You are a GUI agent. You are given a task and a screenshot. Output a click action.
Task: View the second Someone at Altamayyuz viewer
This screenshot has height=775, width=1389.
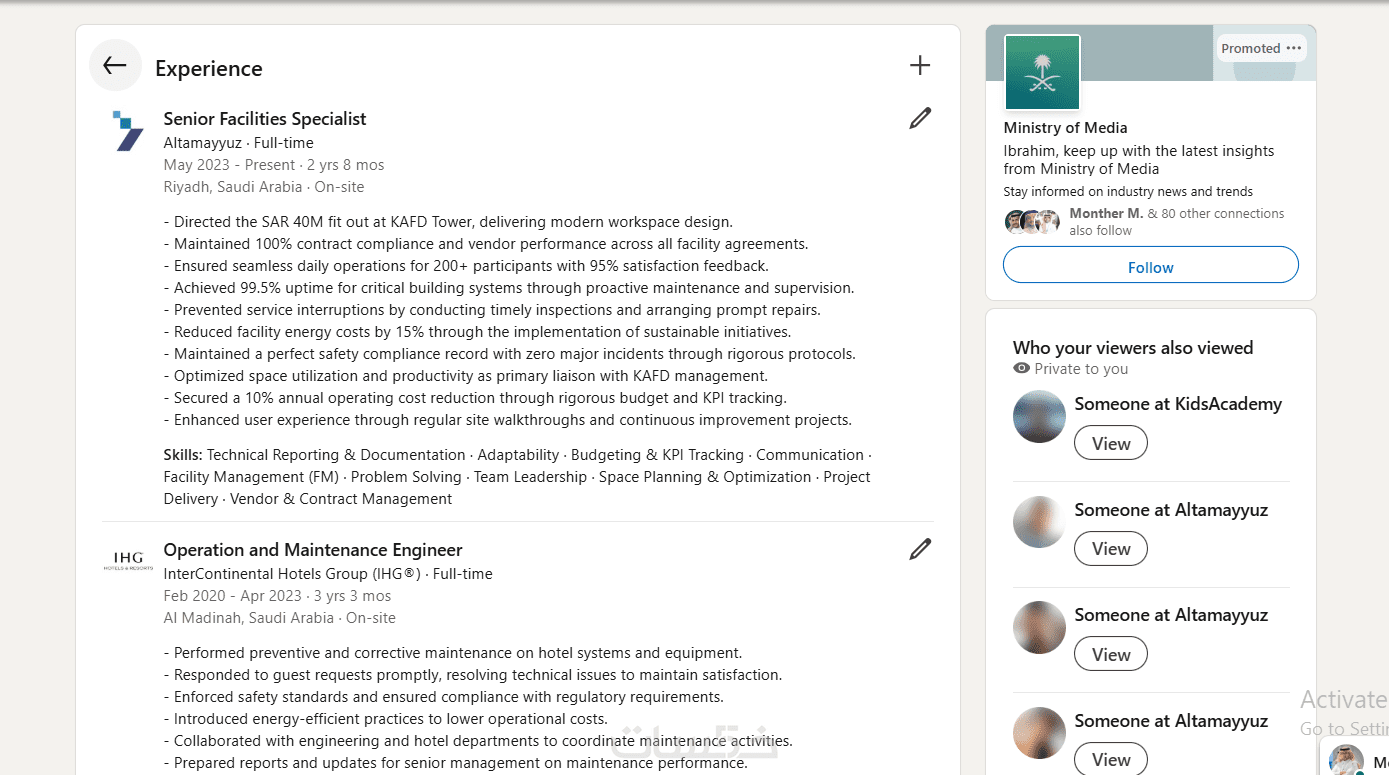[x=1110, y=654]
